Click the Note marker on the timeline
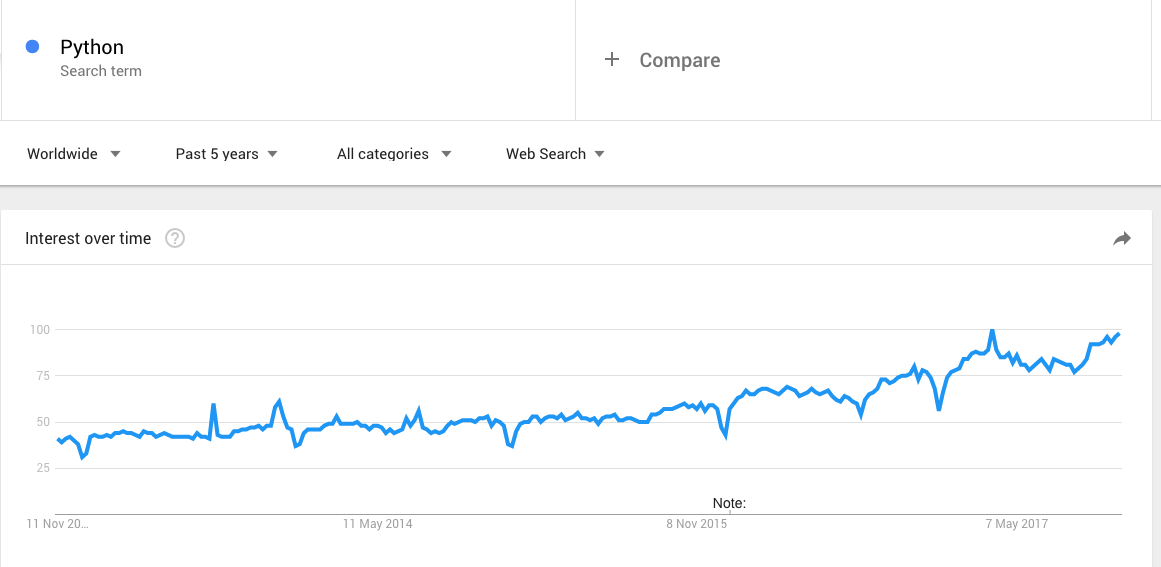 pos(729,503)
